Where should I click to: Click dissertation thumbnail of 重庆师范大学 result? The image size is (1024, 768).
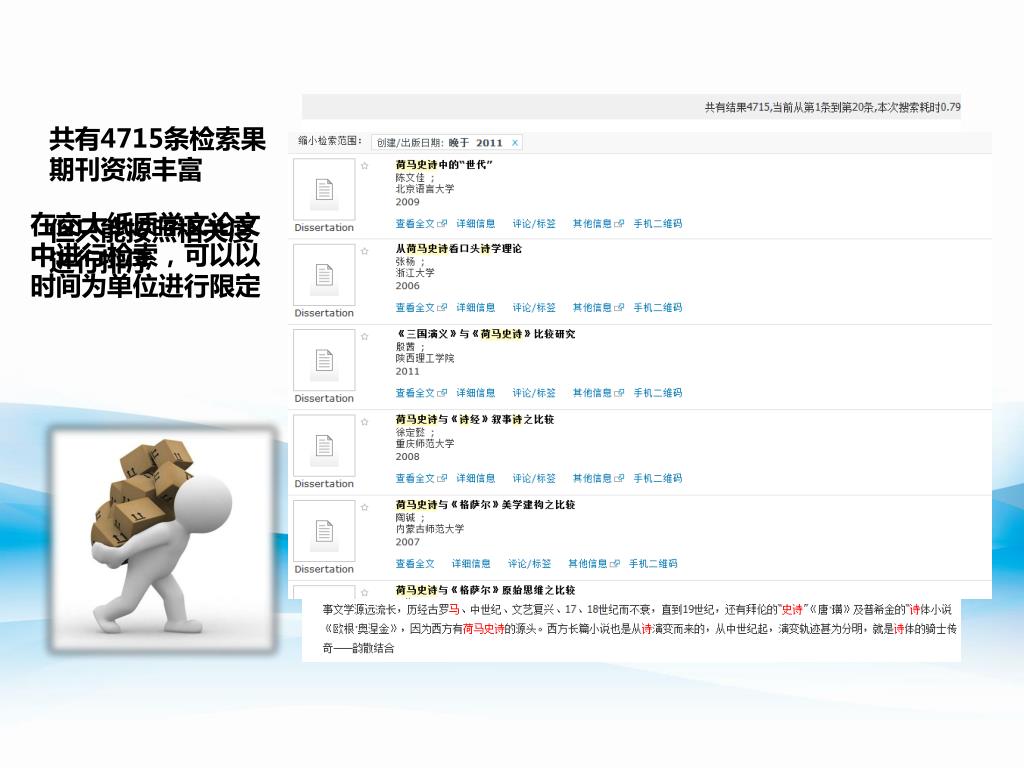(x=324, y=446)
